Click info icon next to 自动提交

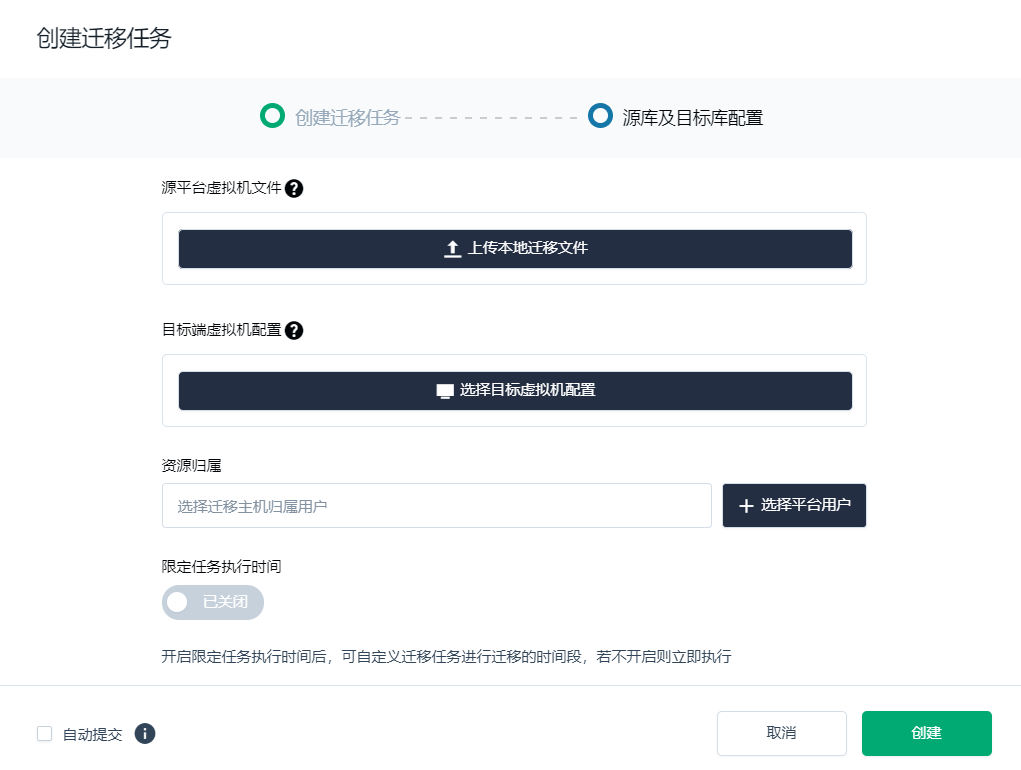tap(145, 734)
